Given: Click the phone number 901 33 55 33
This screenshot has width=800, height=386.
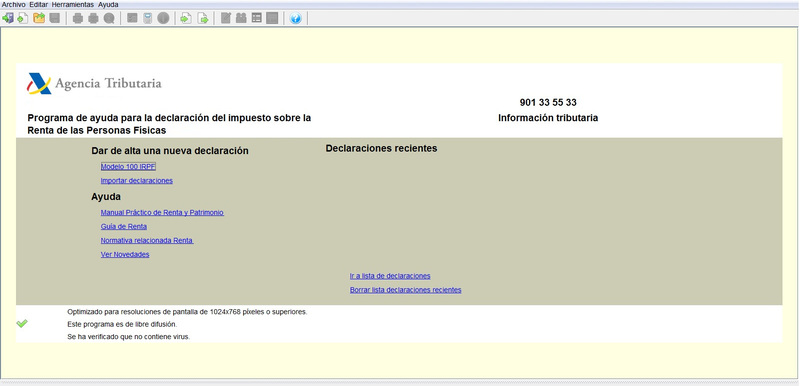Looking at the screenshot, I should tap(548, 102).
